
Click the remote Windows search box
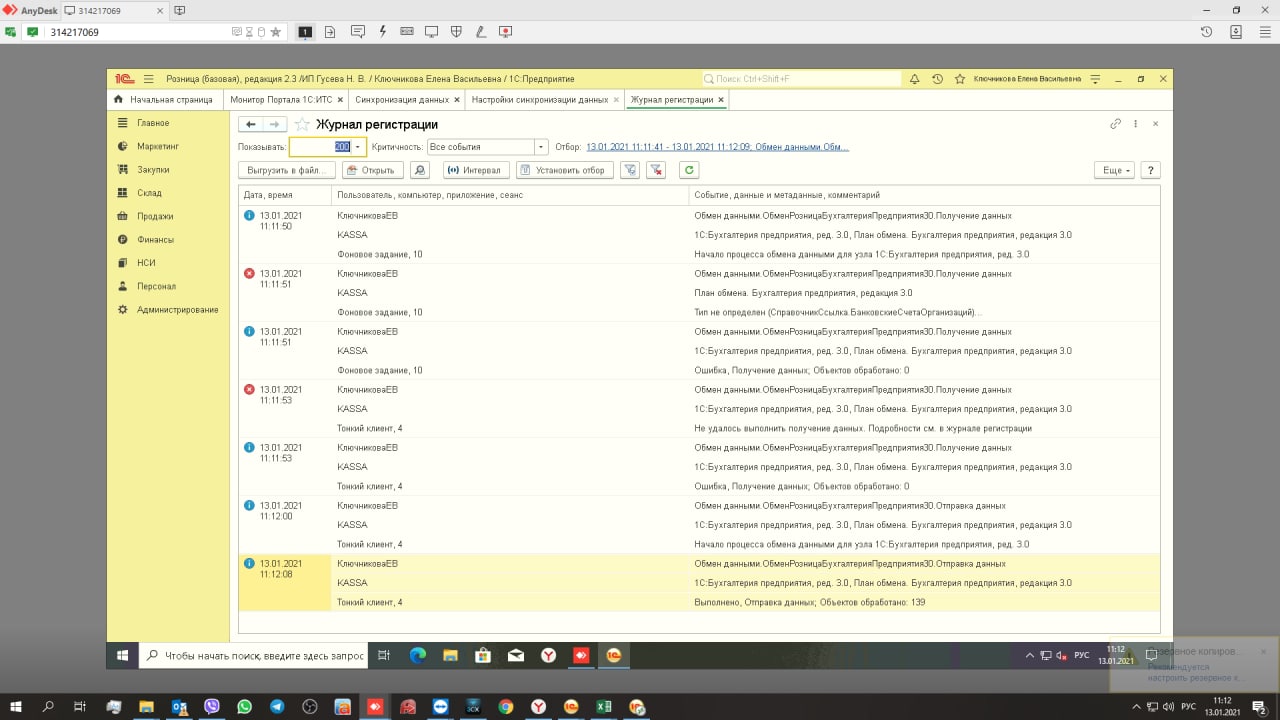coord(253,655)
